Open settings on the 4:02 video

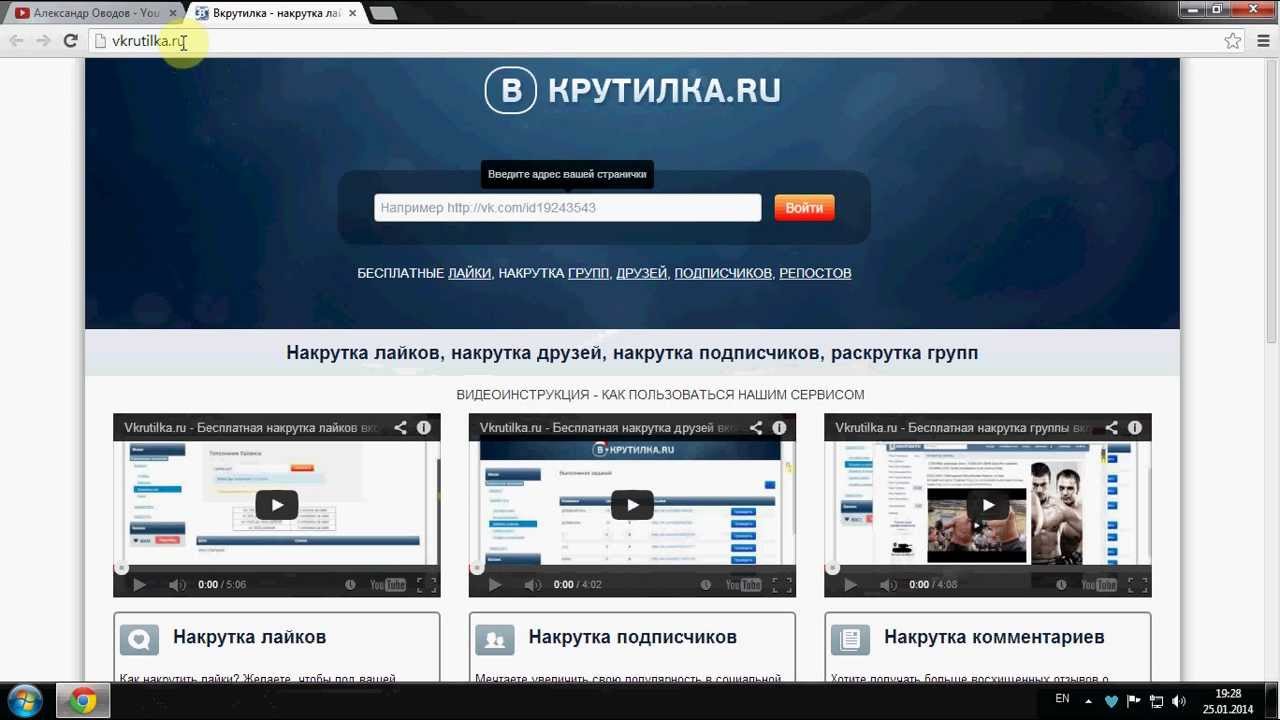coord(706,585)
